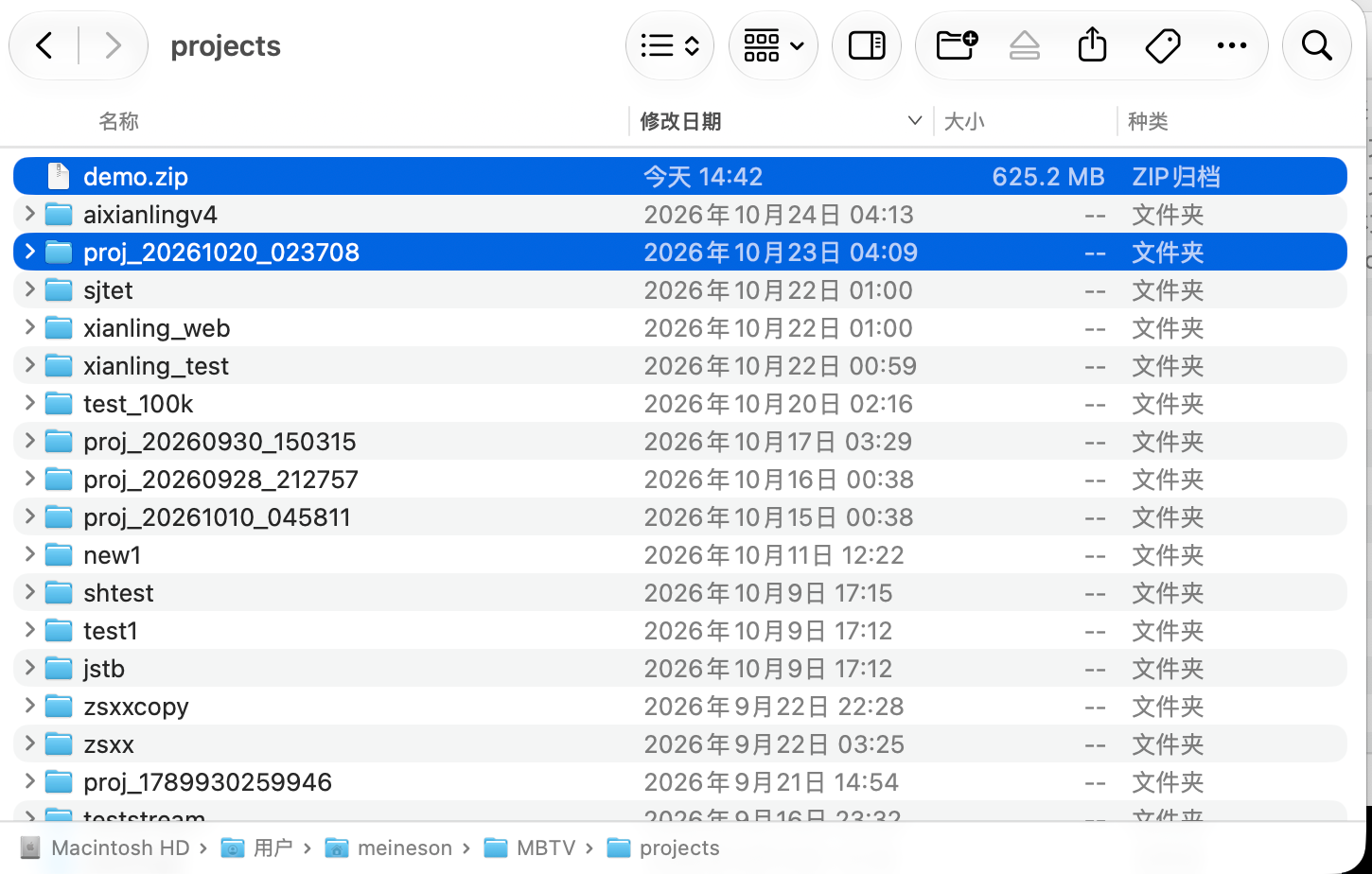Select the test_100k folder icon
Viewport: 1372px width, 874px height.
(x=59, y=403)
